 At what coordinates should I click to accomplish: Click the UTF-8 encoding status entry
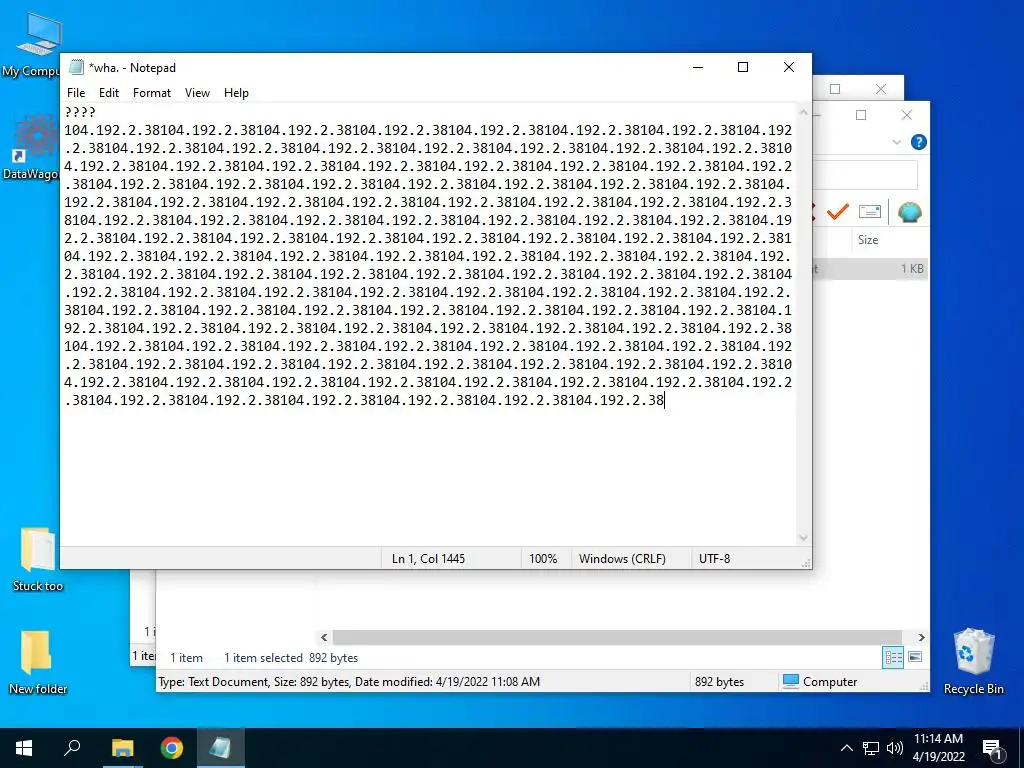pyautogui.click(x=714, y=558)
